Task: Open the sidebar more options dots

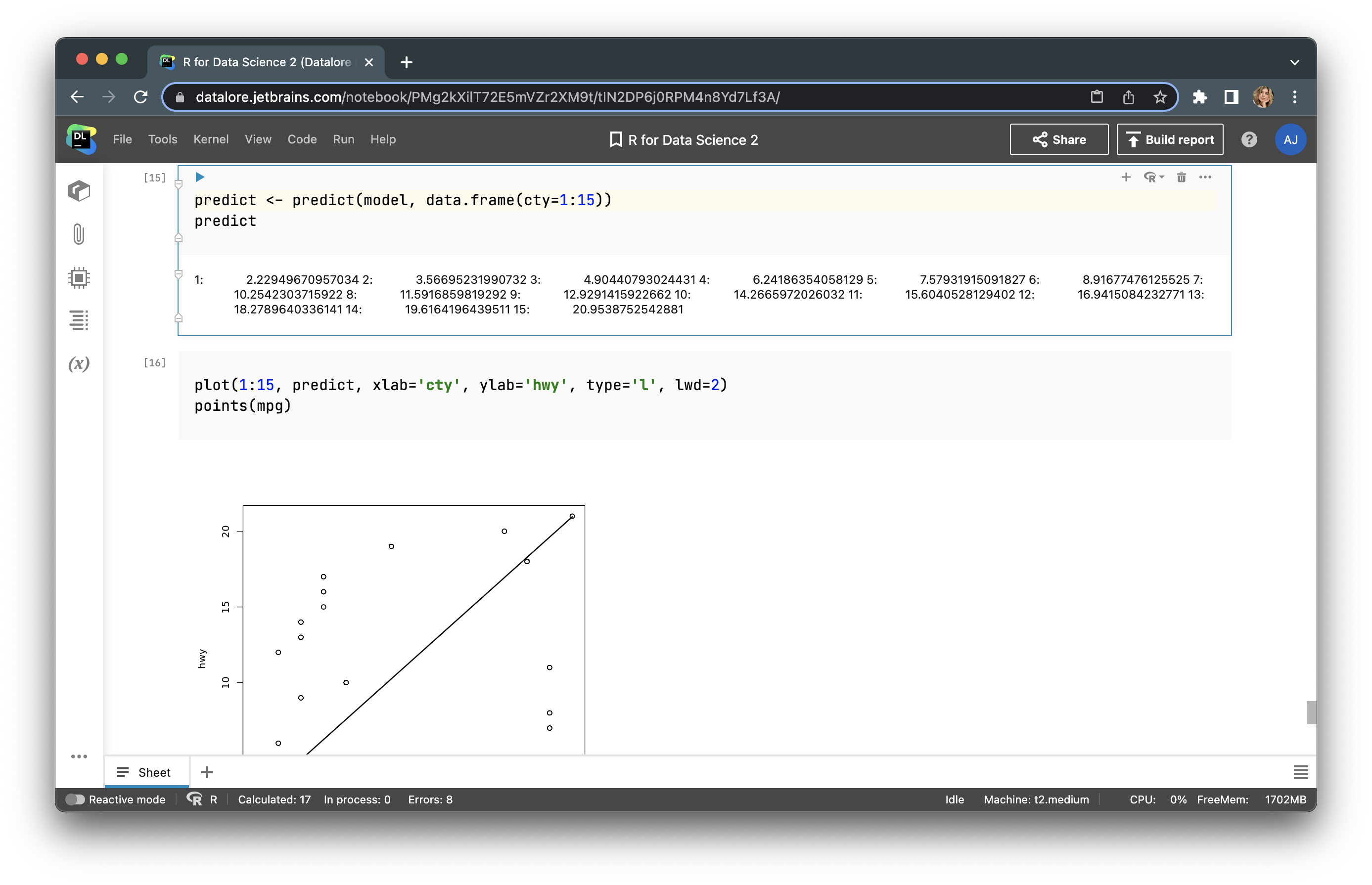Action: (79, 756)
